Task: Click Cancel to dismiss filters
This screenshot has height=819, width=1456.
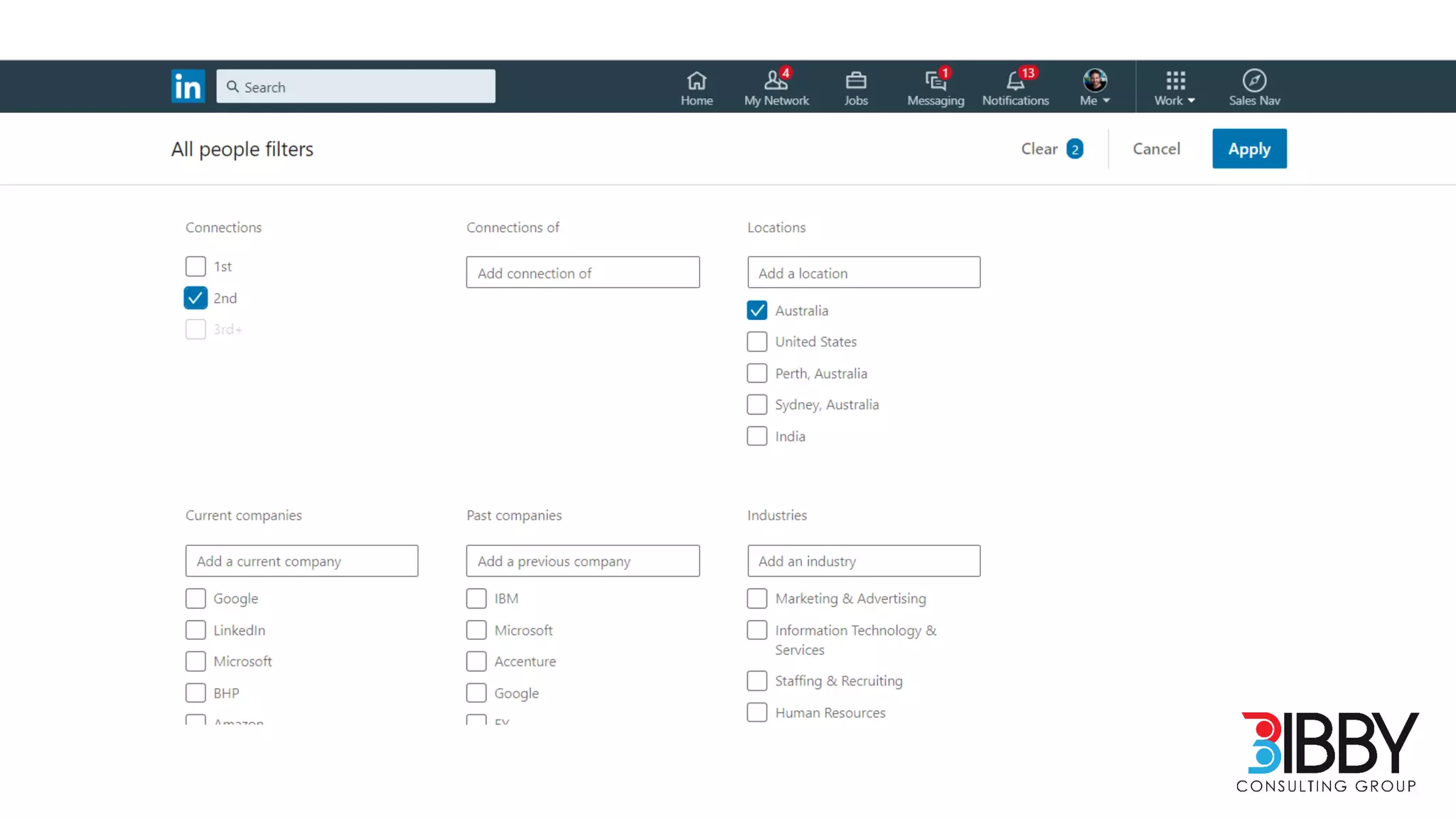Action: click(x=1156, y=149)
